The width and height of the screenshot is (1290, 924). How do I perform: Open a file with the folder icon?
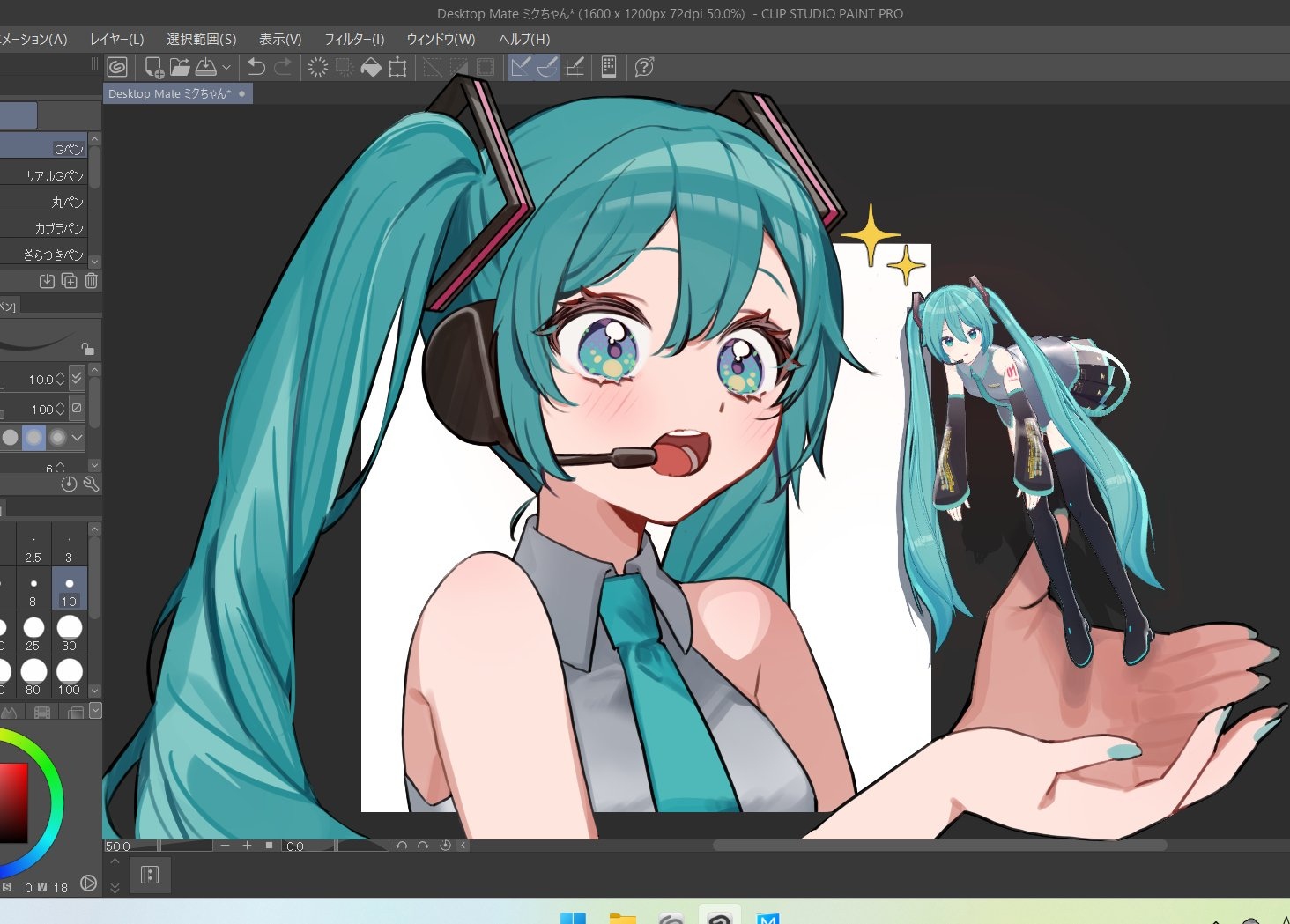click(x=180, y=67)
